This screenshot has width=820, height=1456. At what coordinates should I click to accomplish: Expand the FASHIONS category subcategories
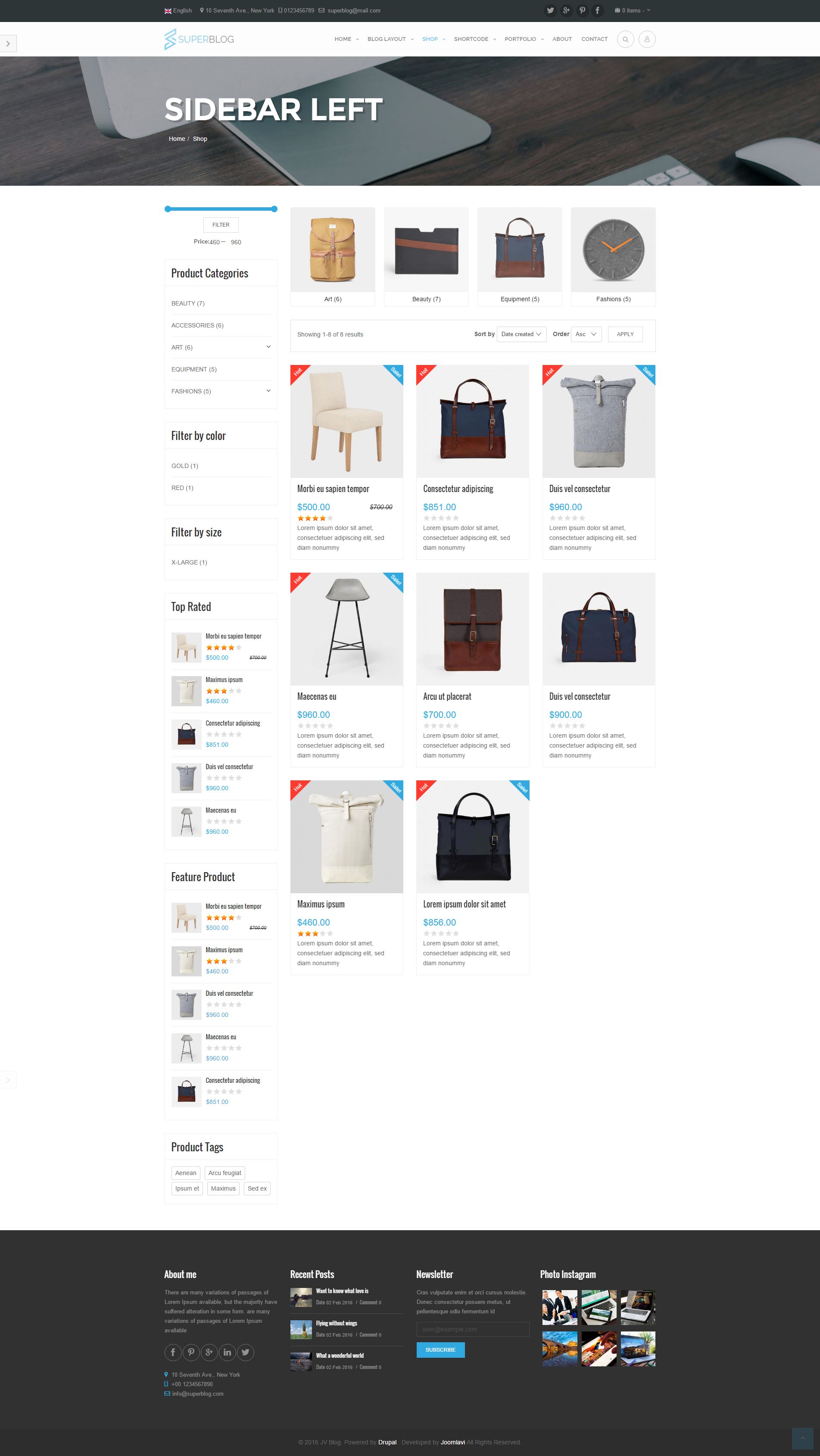268,390
